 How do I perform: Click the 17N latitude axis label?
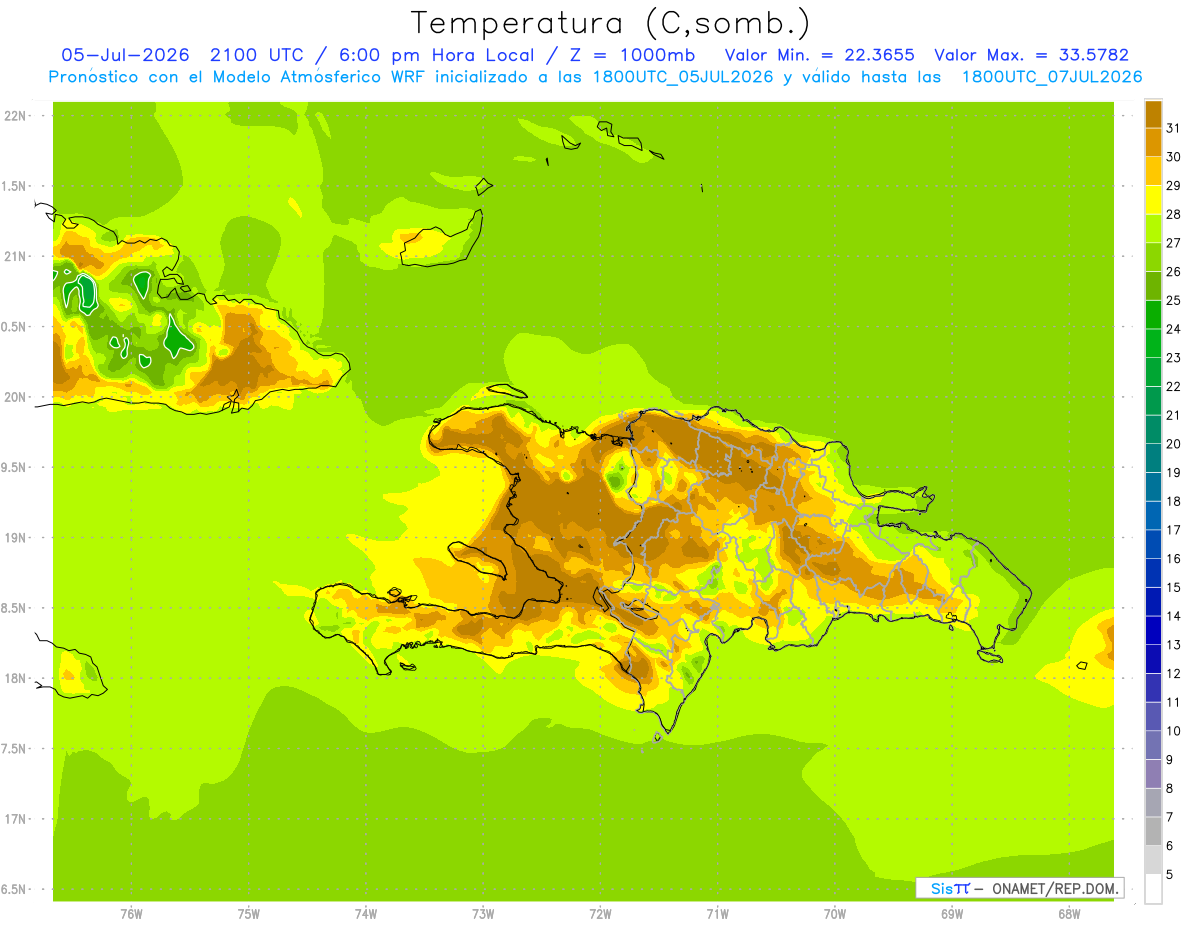[15, 819]
